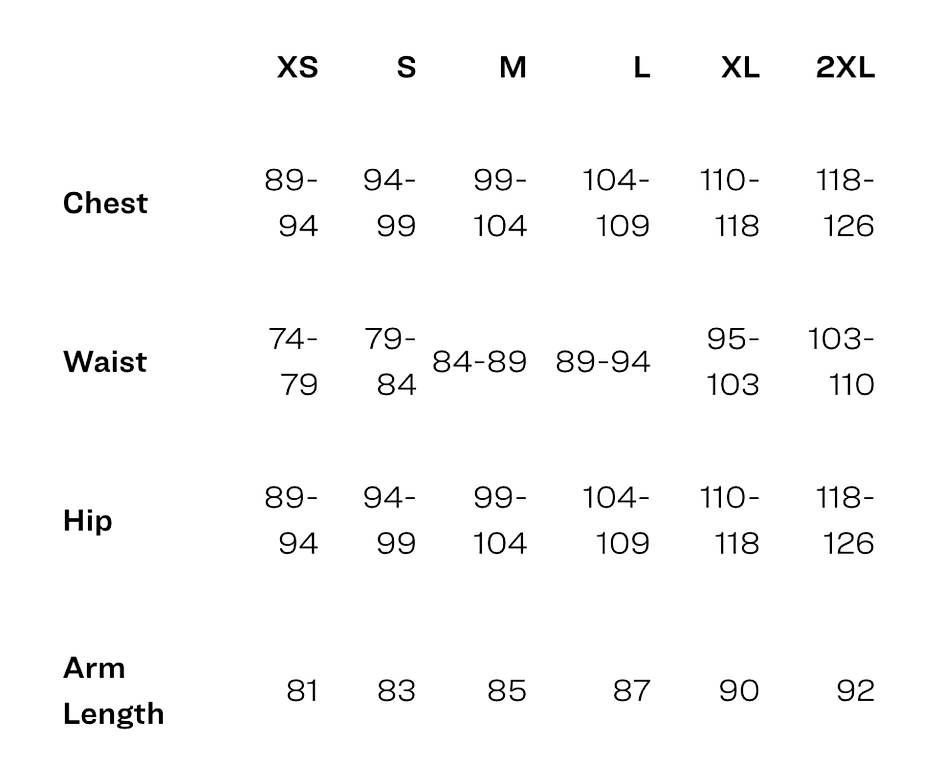Screen dimensions: 943x768
Task: Click arm length value 87
Action: click(631, 691)
